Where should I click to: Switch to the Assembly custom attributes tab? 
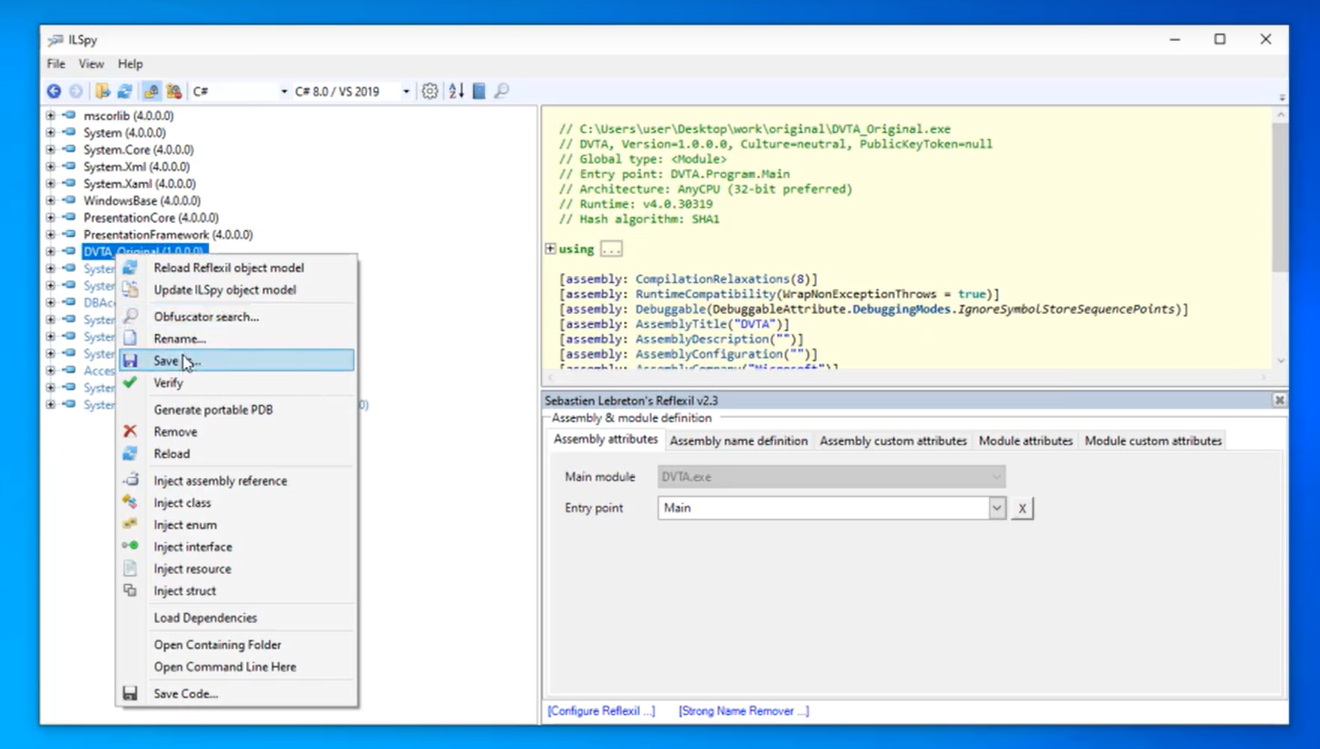[893, 441]
